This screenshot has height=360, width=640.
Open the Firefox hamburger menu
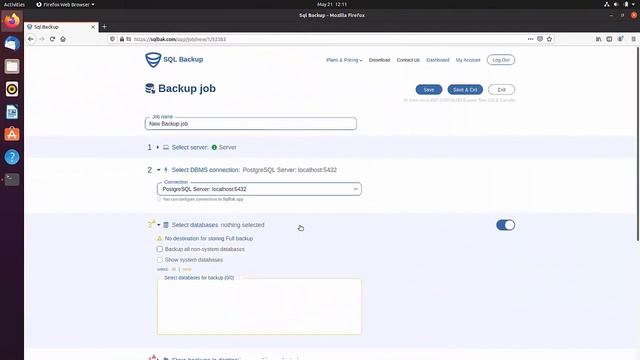coord(633,39)
